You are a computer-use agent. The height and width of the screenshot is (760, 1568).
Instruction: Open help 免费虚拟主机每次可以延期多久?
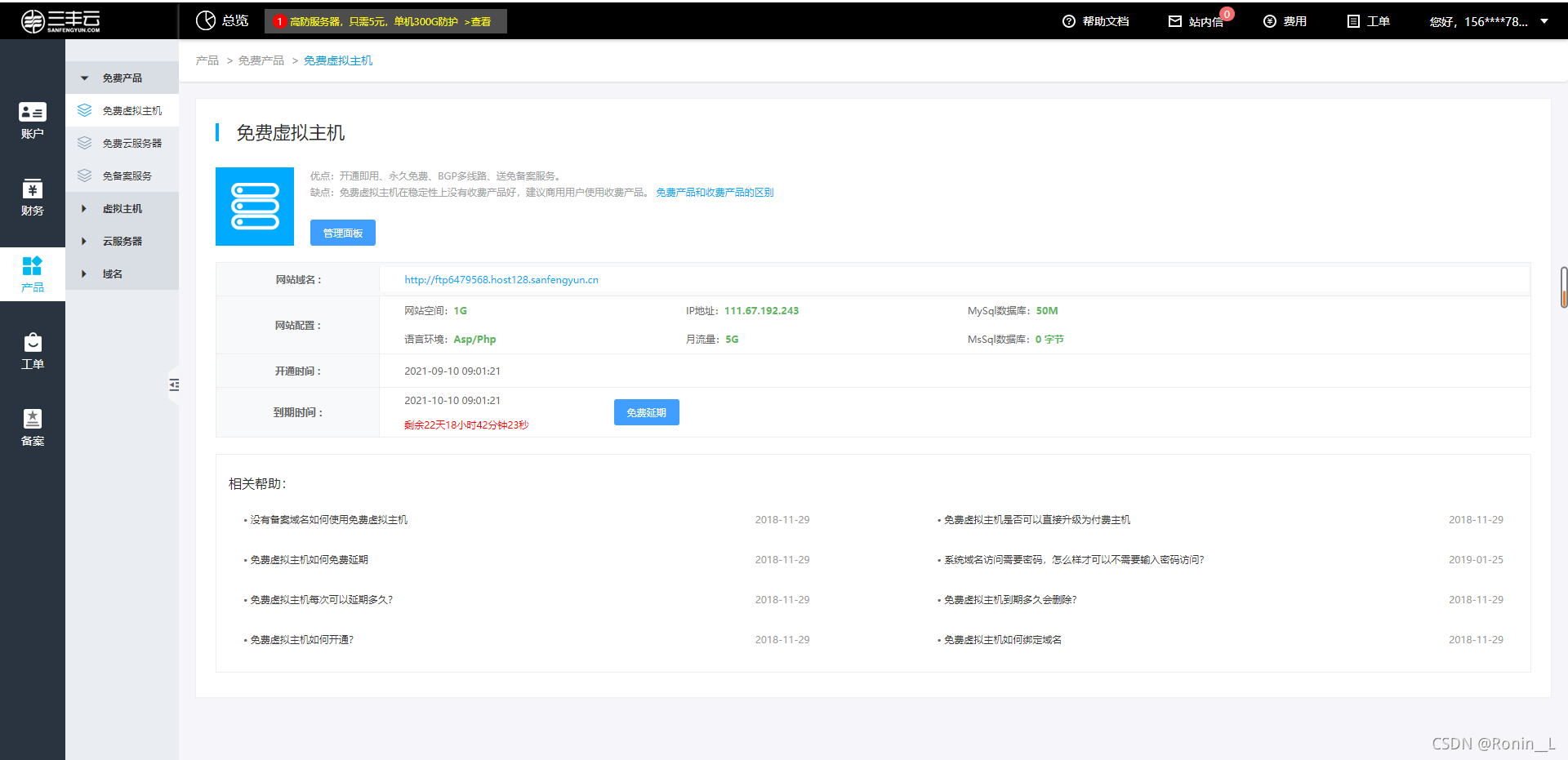[x=321, y=599]
